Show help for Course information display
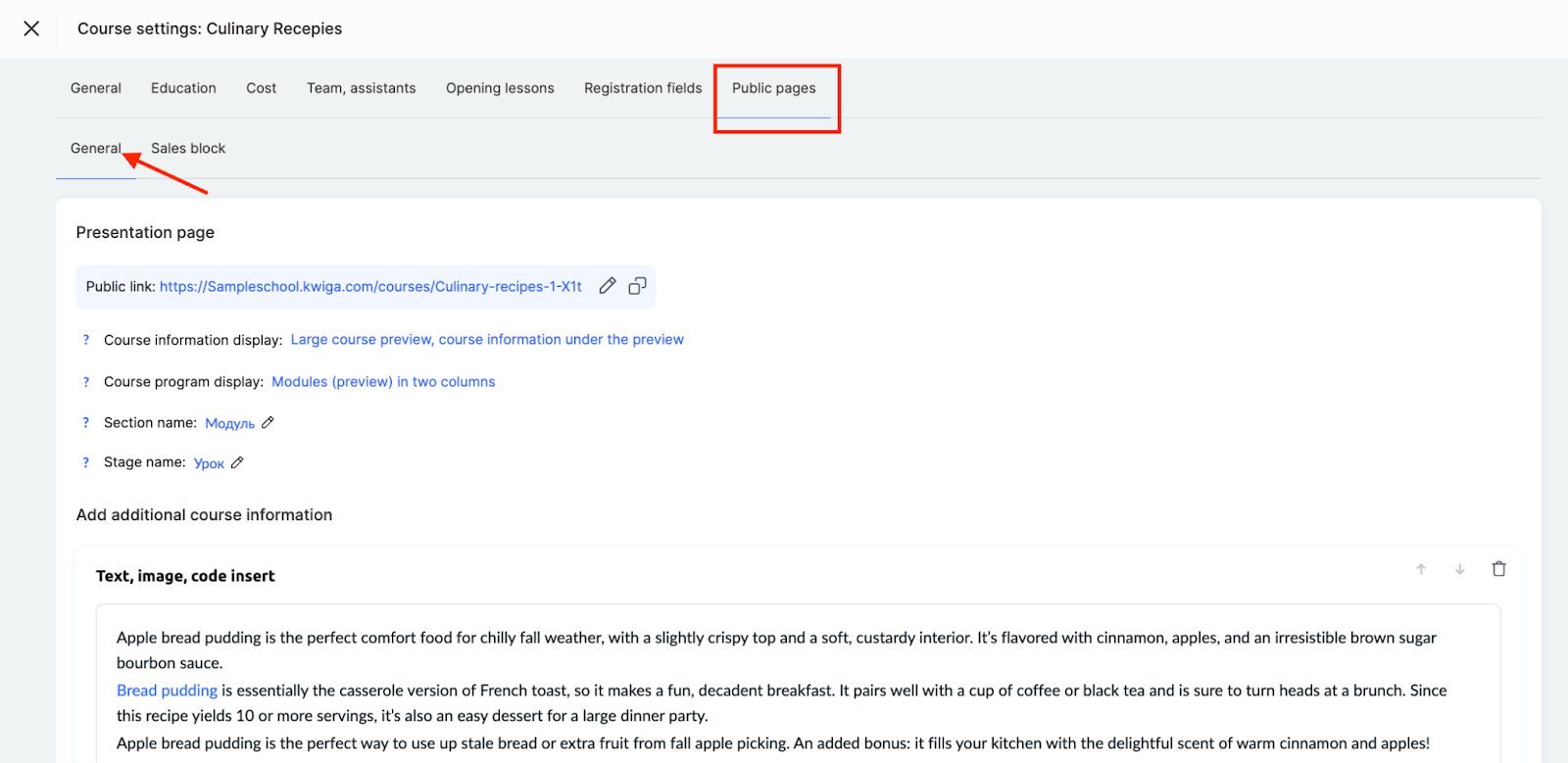Viewport: 1568px width, 763px height. (x=86, y=340)
